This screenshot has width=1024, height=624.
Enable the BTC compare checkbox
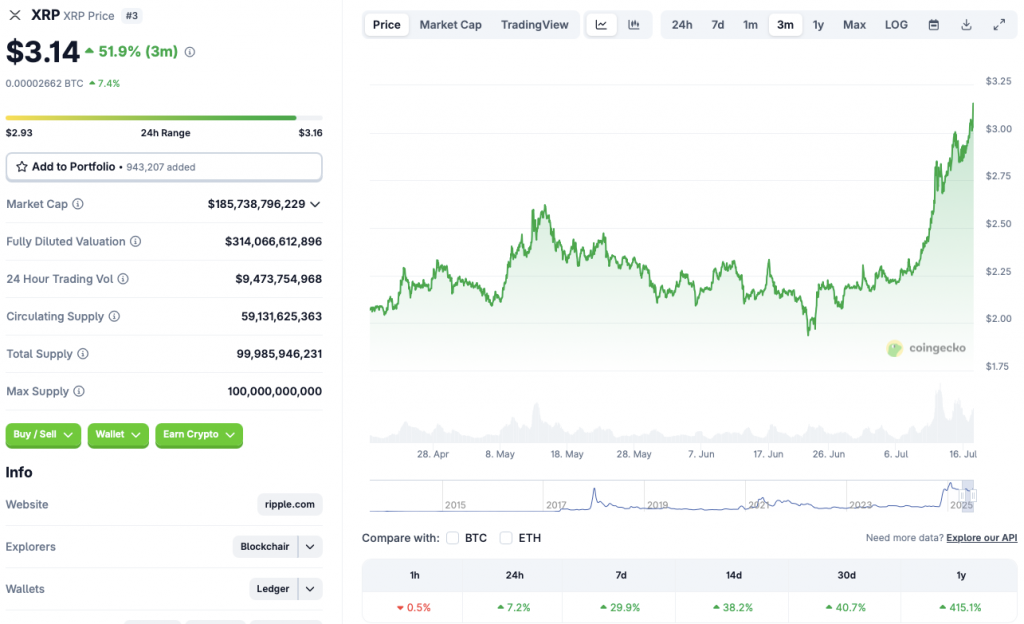tap(452, 537)
